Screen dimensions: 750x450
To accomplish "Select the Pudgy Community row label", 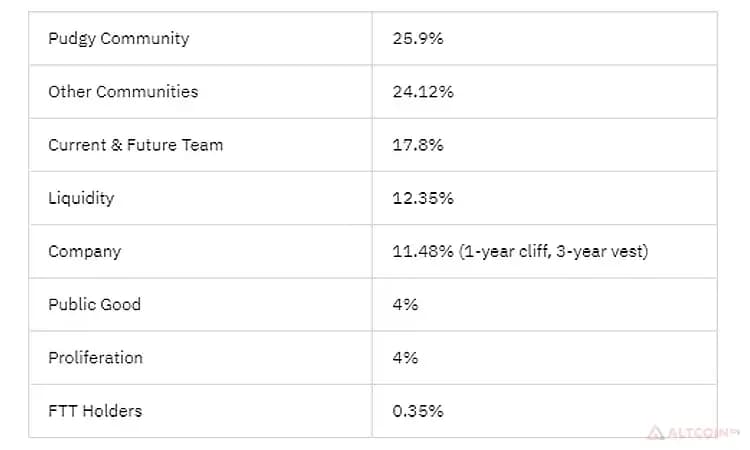I will coord(119,39).
